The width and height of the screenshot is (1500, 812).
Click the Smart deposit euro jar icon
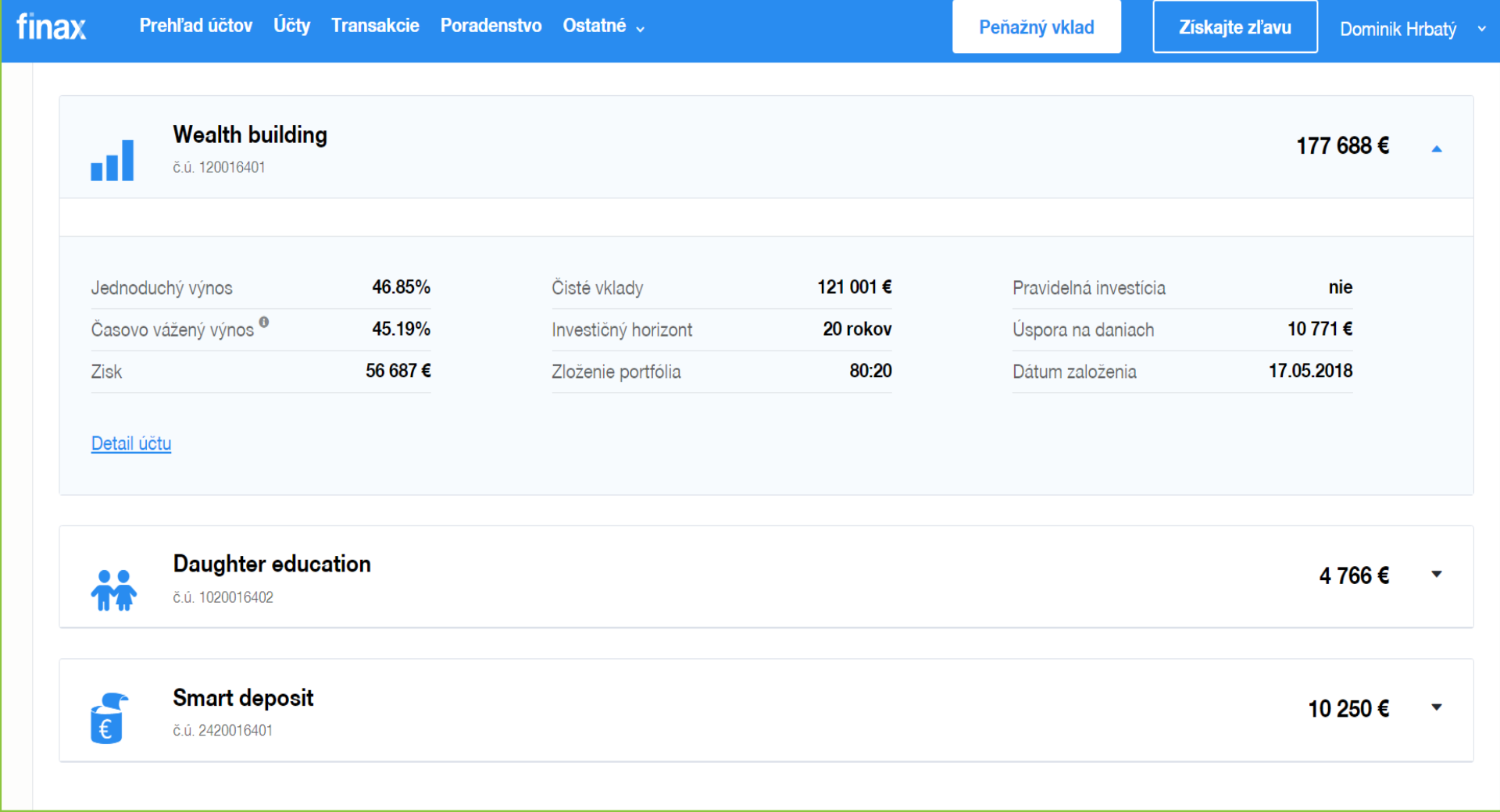pyautogui.click(x=109, y=718)
